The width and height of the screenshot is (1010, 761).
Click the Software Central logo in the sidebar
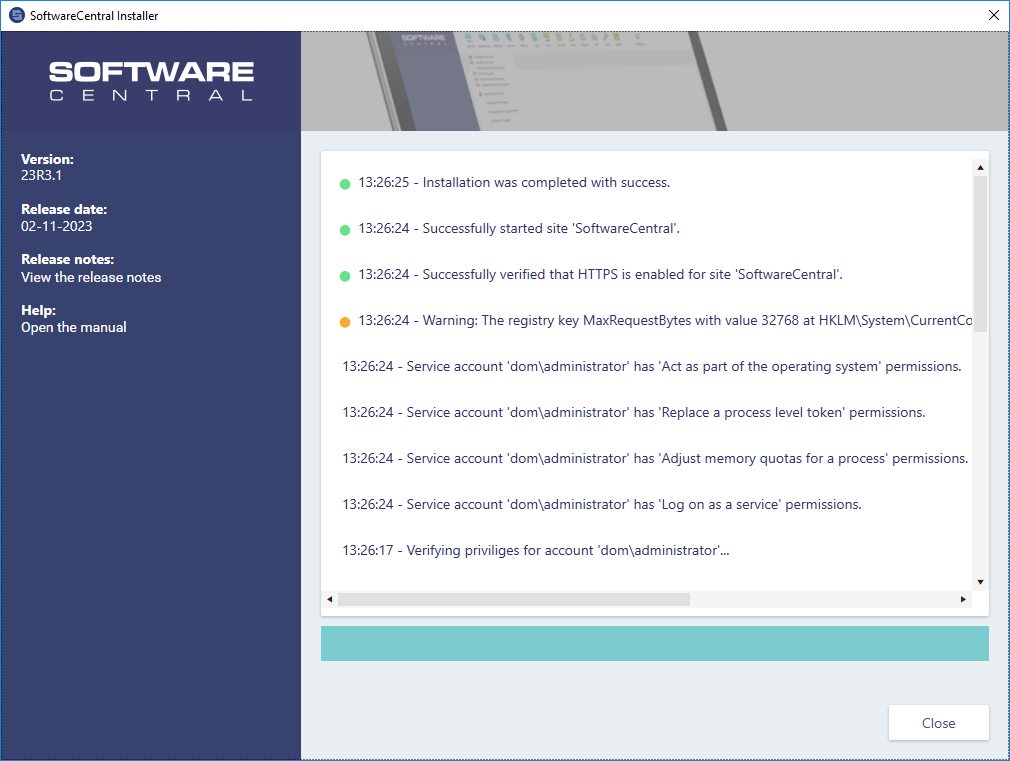pos(151,81)
